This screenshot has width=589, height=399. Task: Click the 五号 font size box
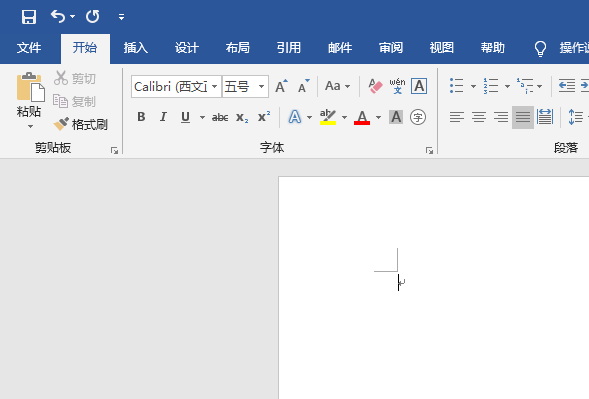239,87
